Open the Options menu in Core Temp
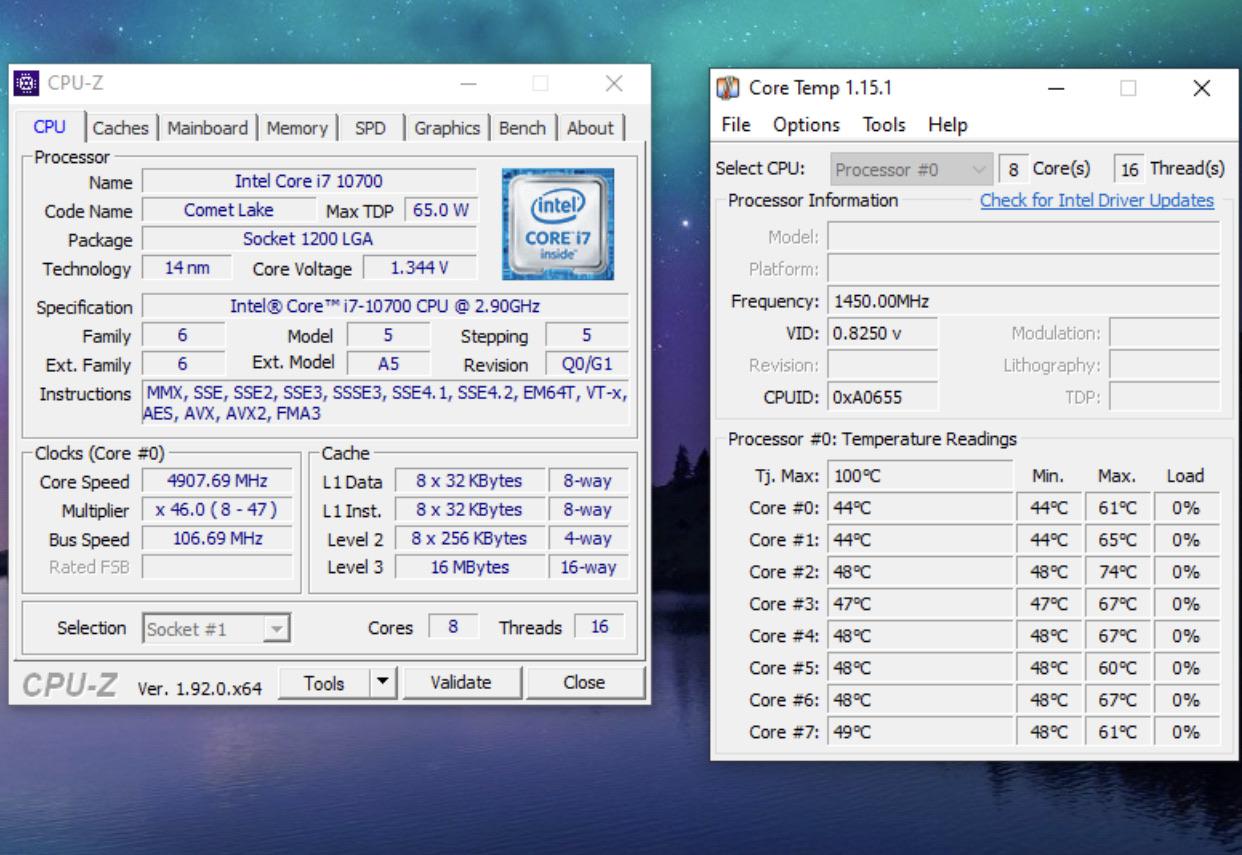The image size is (1242, 855). [806, 124]
